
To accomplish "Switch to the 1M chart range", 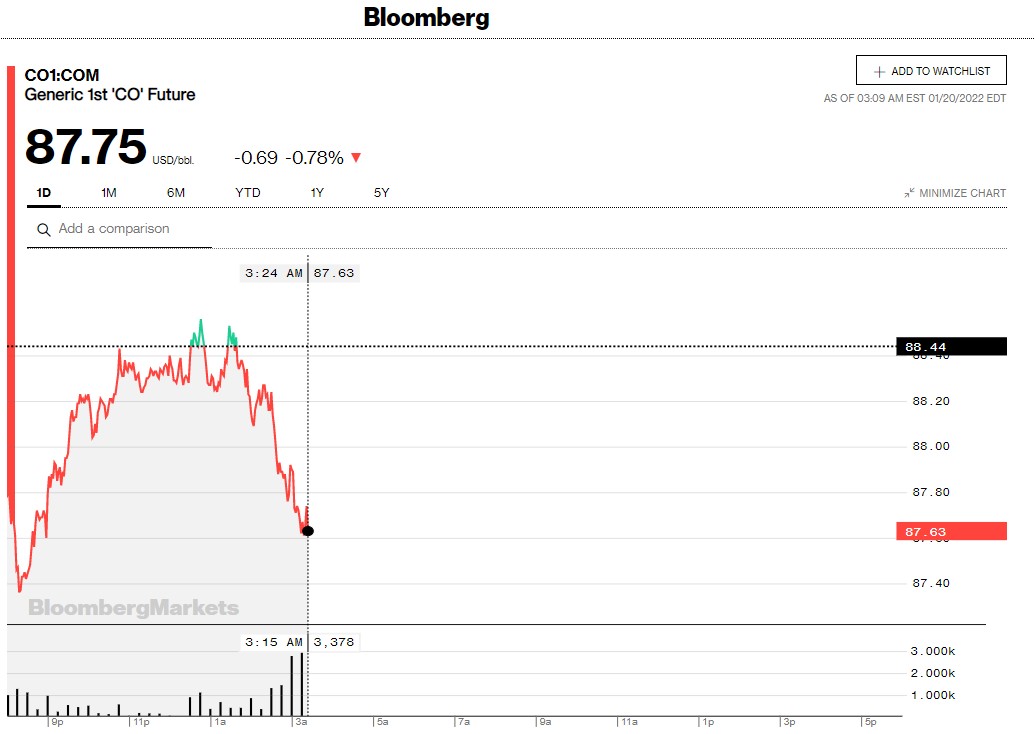I will pyautogui.click(x=109, y=193).
